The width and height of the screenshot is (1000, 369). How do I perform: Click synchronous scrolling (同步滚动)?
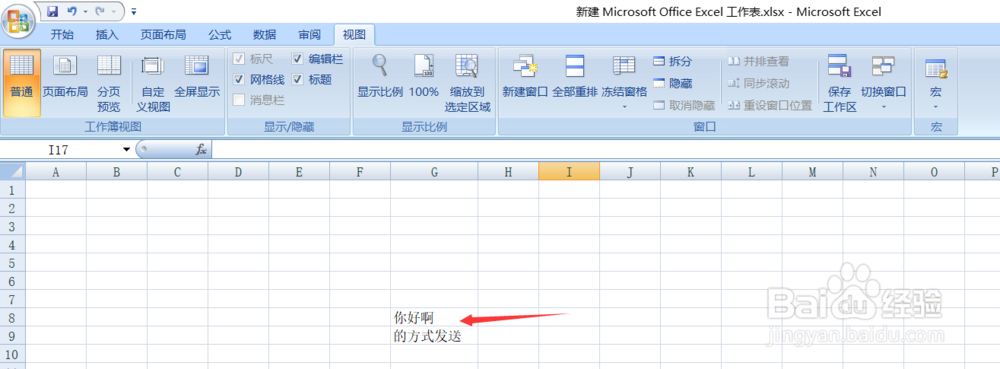(x=758, y=83)
